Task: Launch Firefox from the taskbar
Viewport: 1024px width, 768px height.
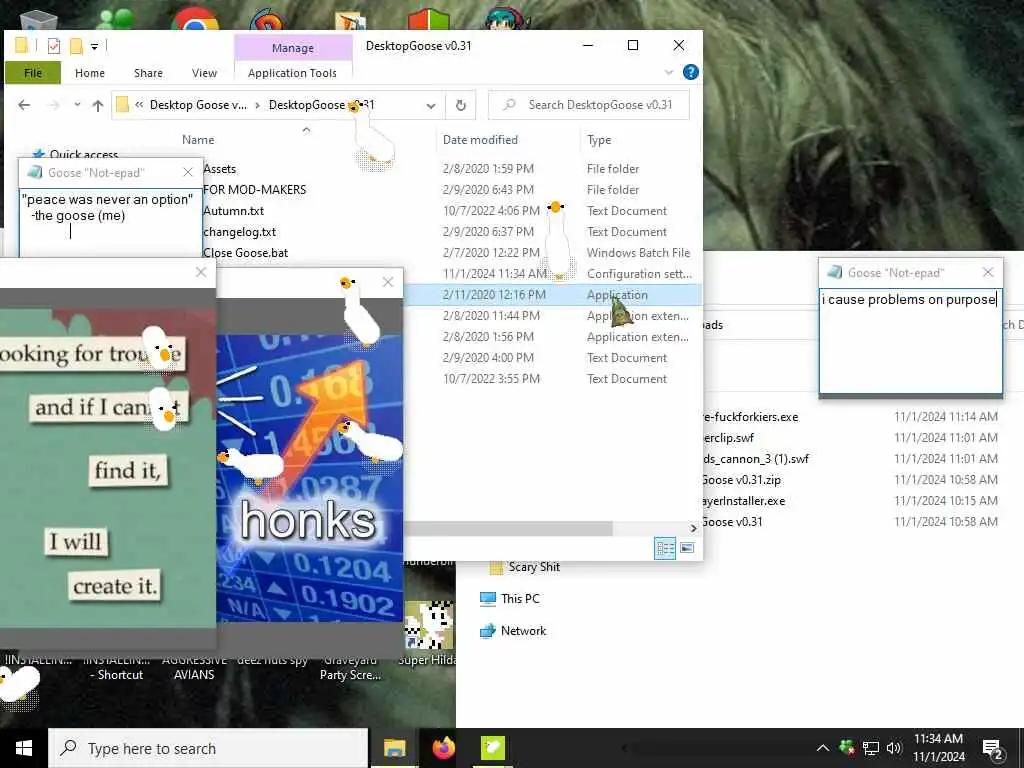Action: point(443,748)
